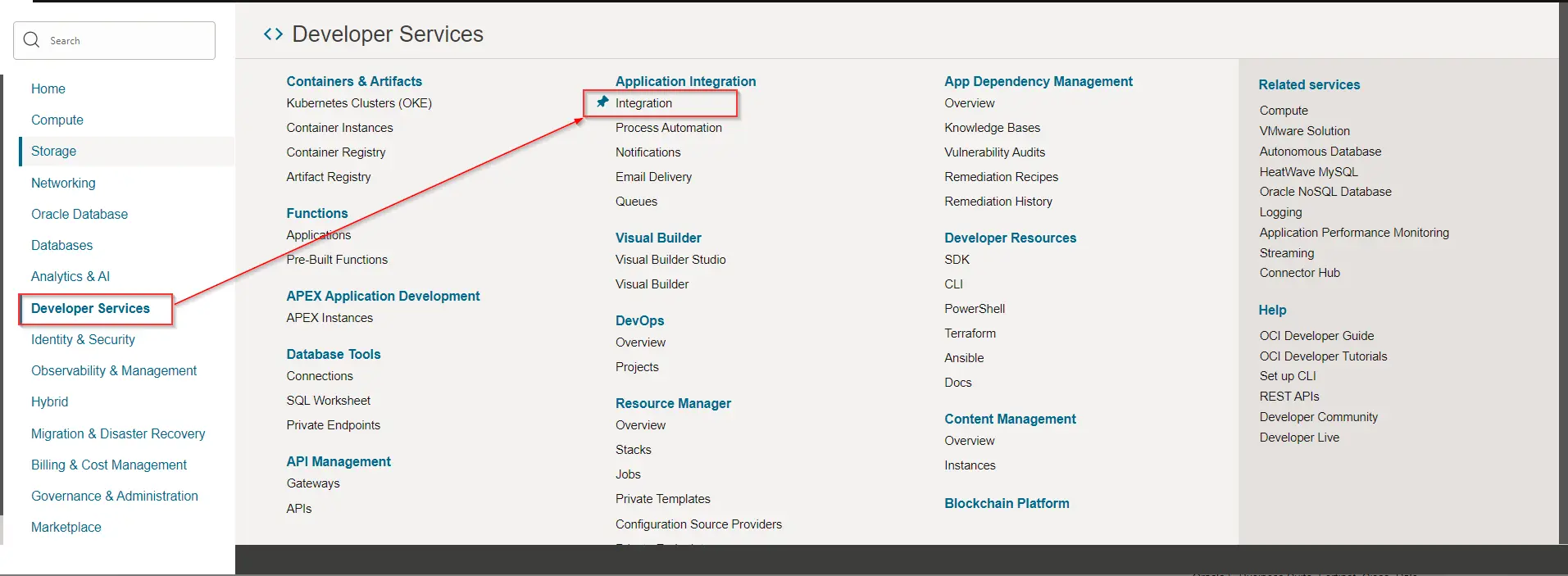Screen dimensions: 1568x576
Task: Open the Blockchain Platform heading link
Action: pos(1007,504)
